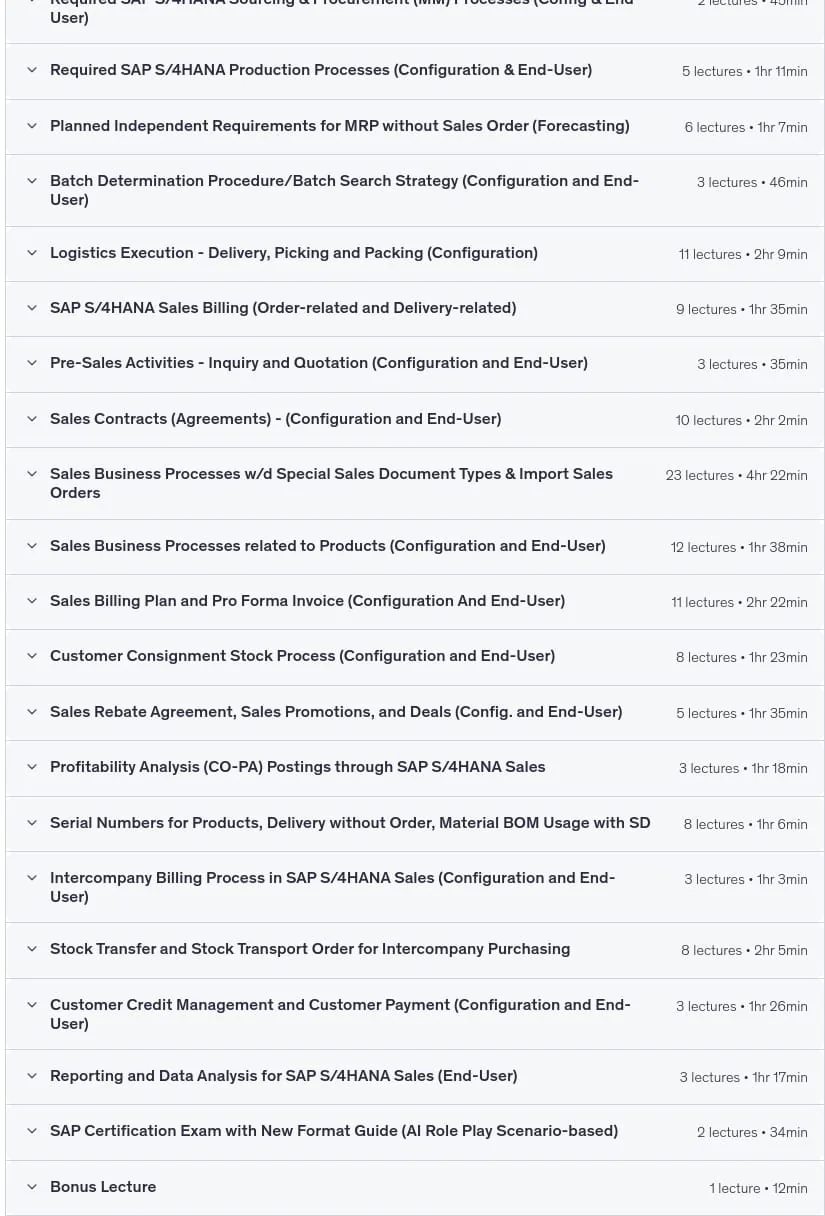Click chevron next to Pre-Sales Activities Inquiry
The width and height of the screenshot is (825, 1216).
coord(32,363)
